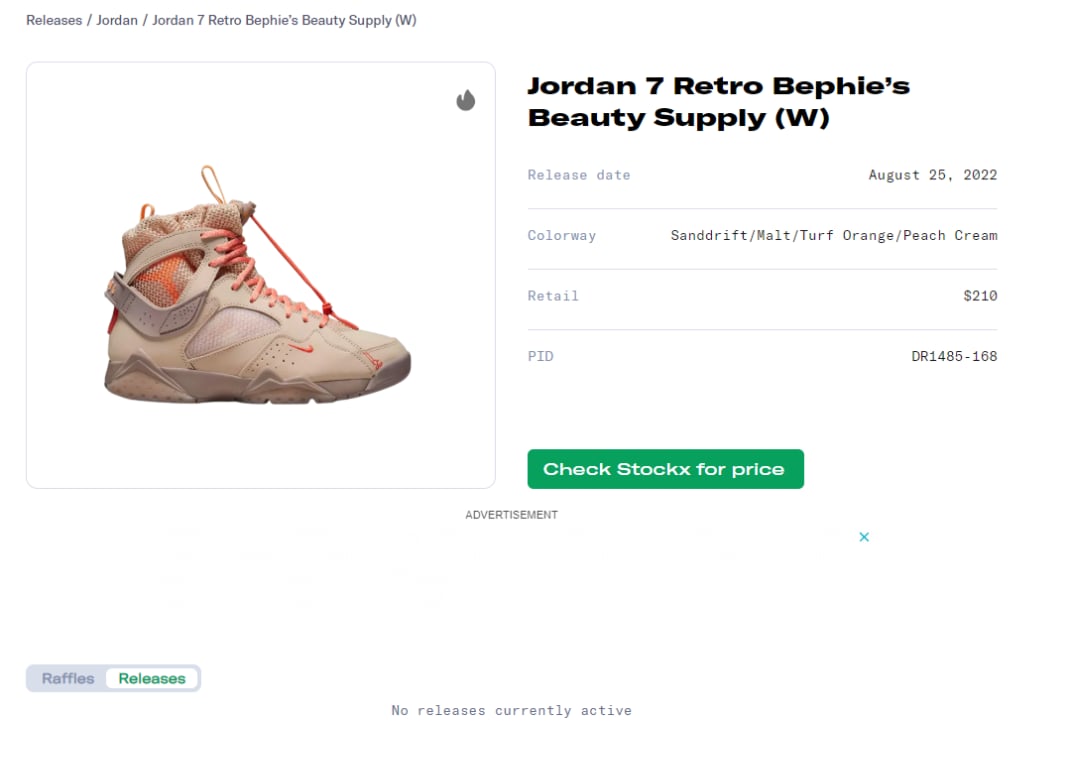This screenshot has height=760, width=1070.
Task: Switch to the Raffles tab
Action: point(68,678)
